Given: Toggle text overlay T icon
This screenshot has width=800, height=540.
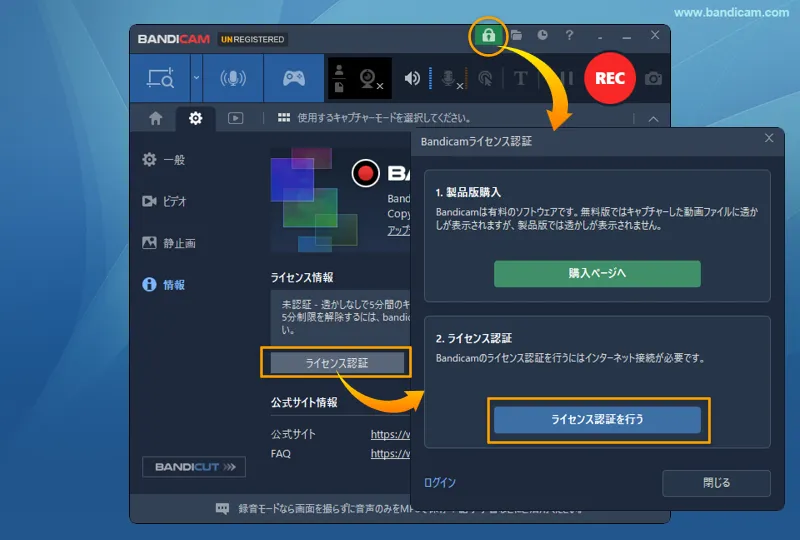Looking at the screenshot, I should coord(520,79).
